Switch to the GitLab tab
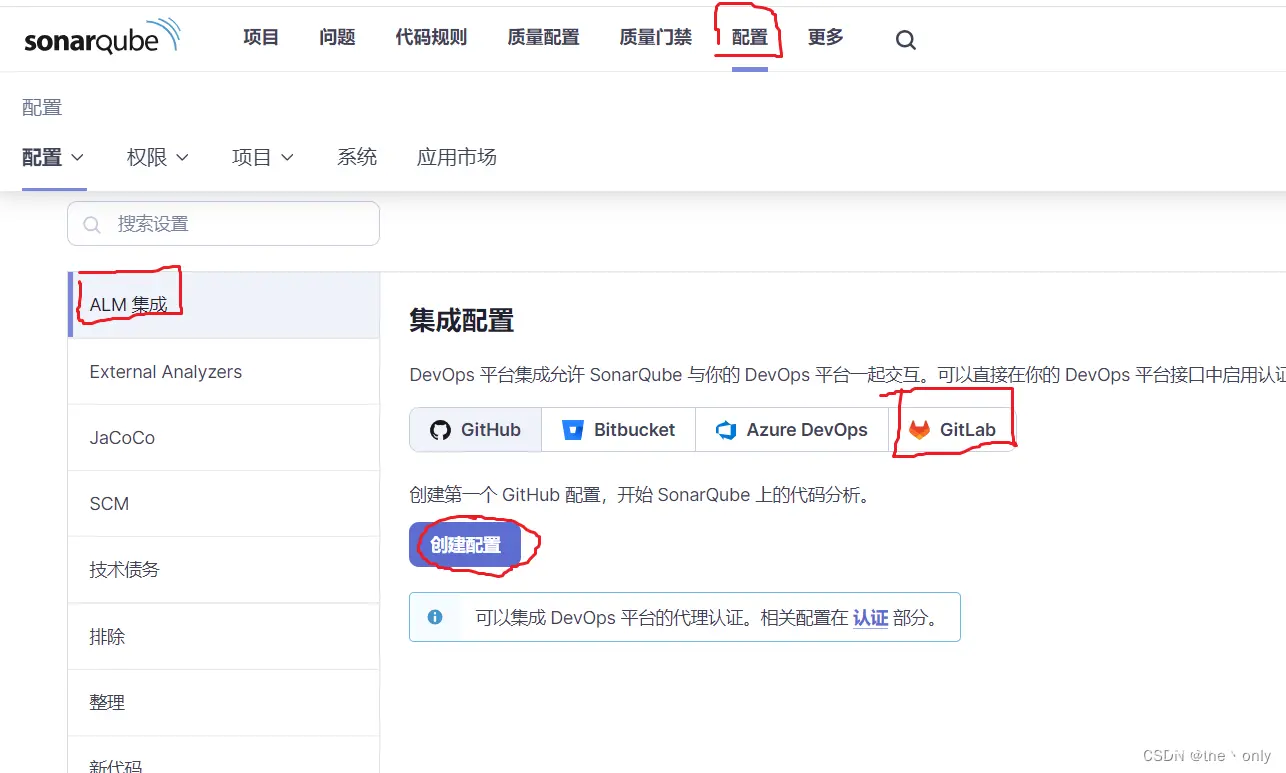Image resolution: width=1286 pixels, height=773 pixels. [952, 430]
